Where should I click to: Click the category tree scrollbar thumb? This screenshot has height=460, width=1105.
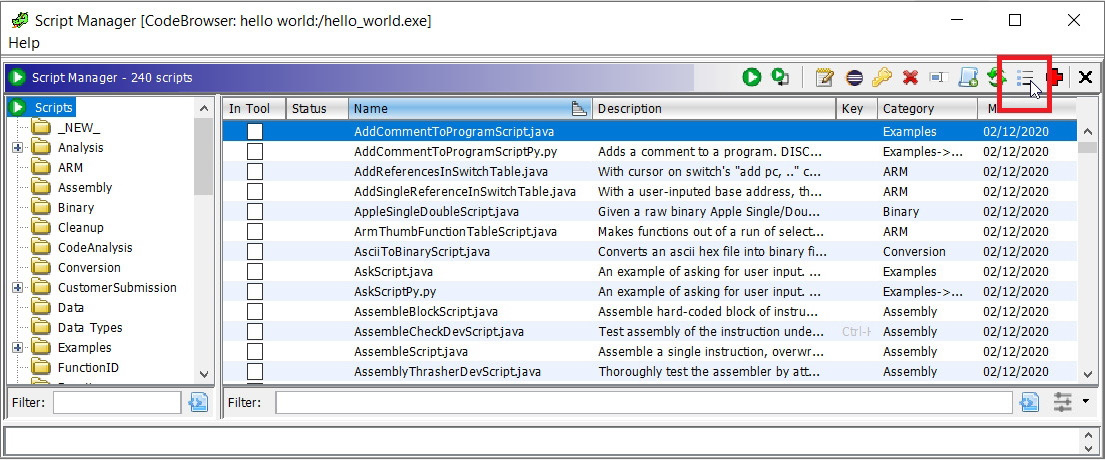coord(204,156)
